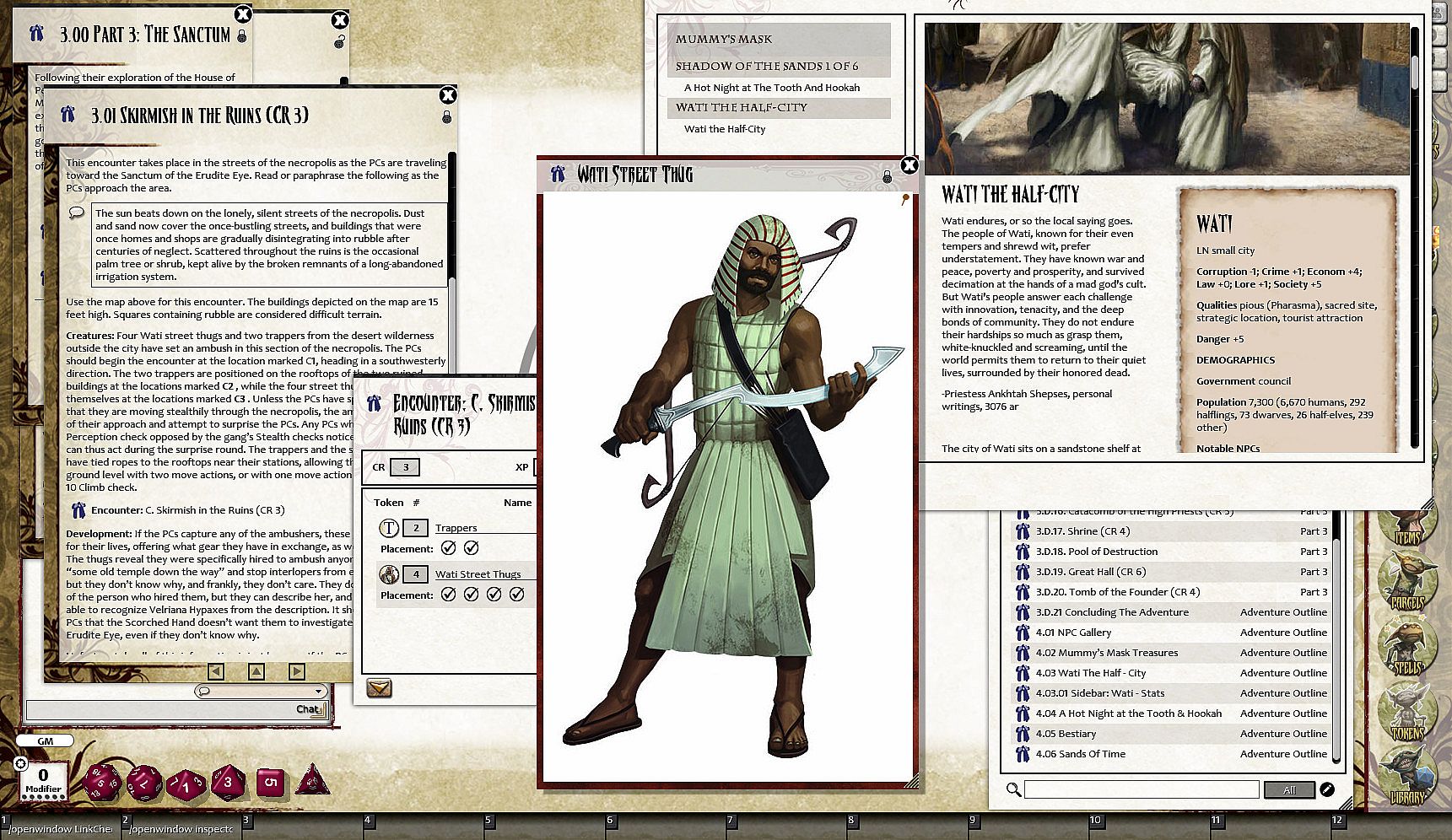Toggle first Wati Street Thugs placement checkmark
This screenshot has width=1452, height=840.
[x=449, y=595]
